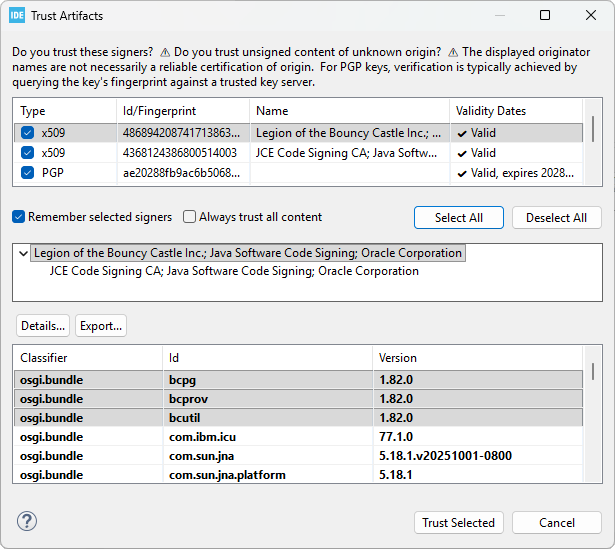Enable Always trust all content
The image size is (615, 549).
[190, 217]
